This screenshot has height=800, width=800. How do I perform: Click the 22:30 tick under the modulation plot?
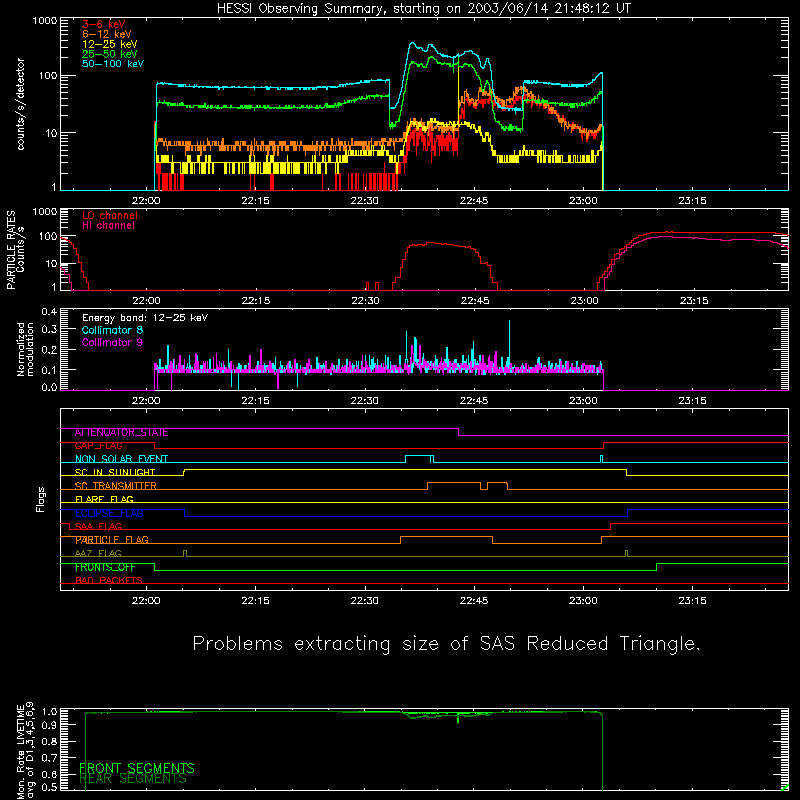click(365, 401)
